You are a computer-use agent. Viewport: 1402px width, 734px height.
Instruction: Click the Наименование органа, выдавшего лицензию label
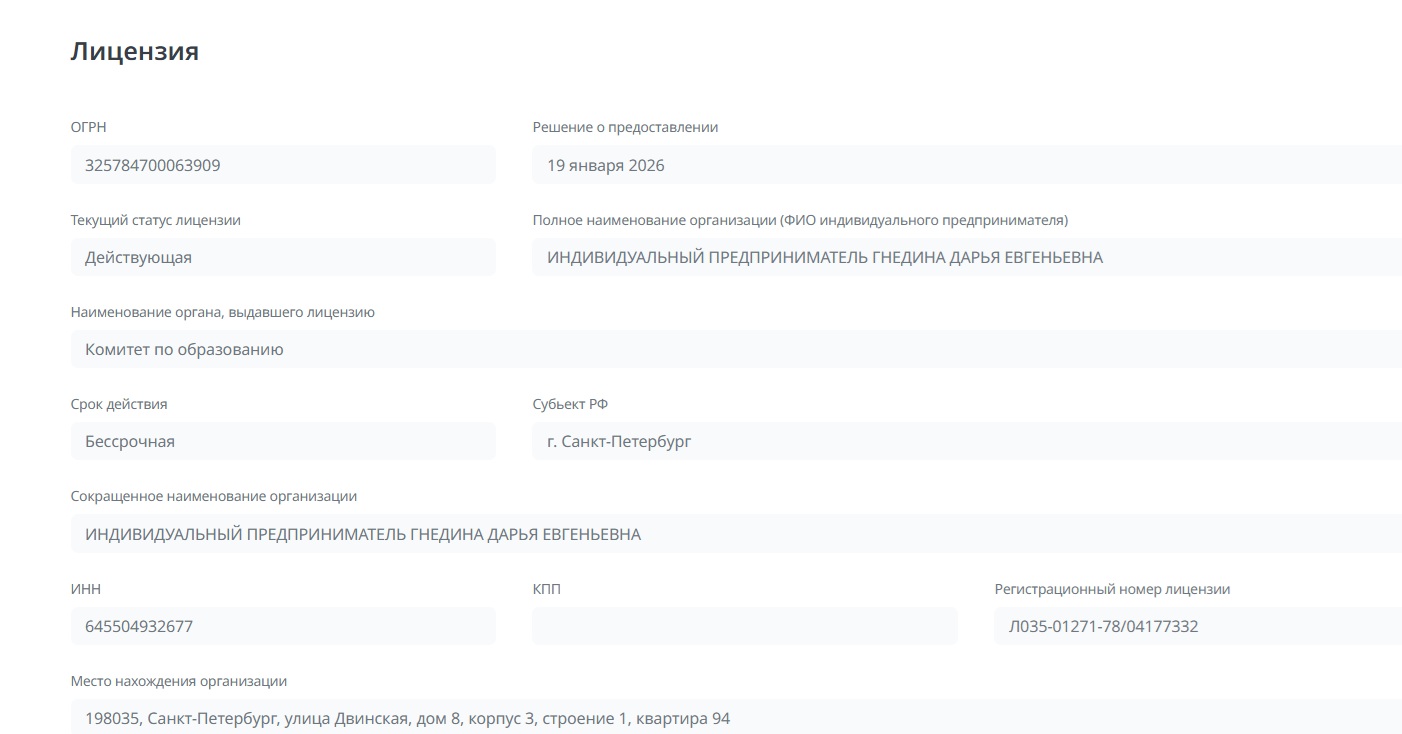click(x=223, y=312)
